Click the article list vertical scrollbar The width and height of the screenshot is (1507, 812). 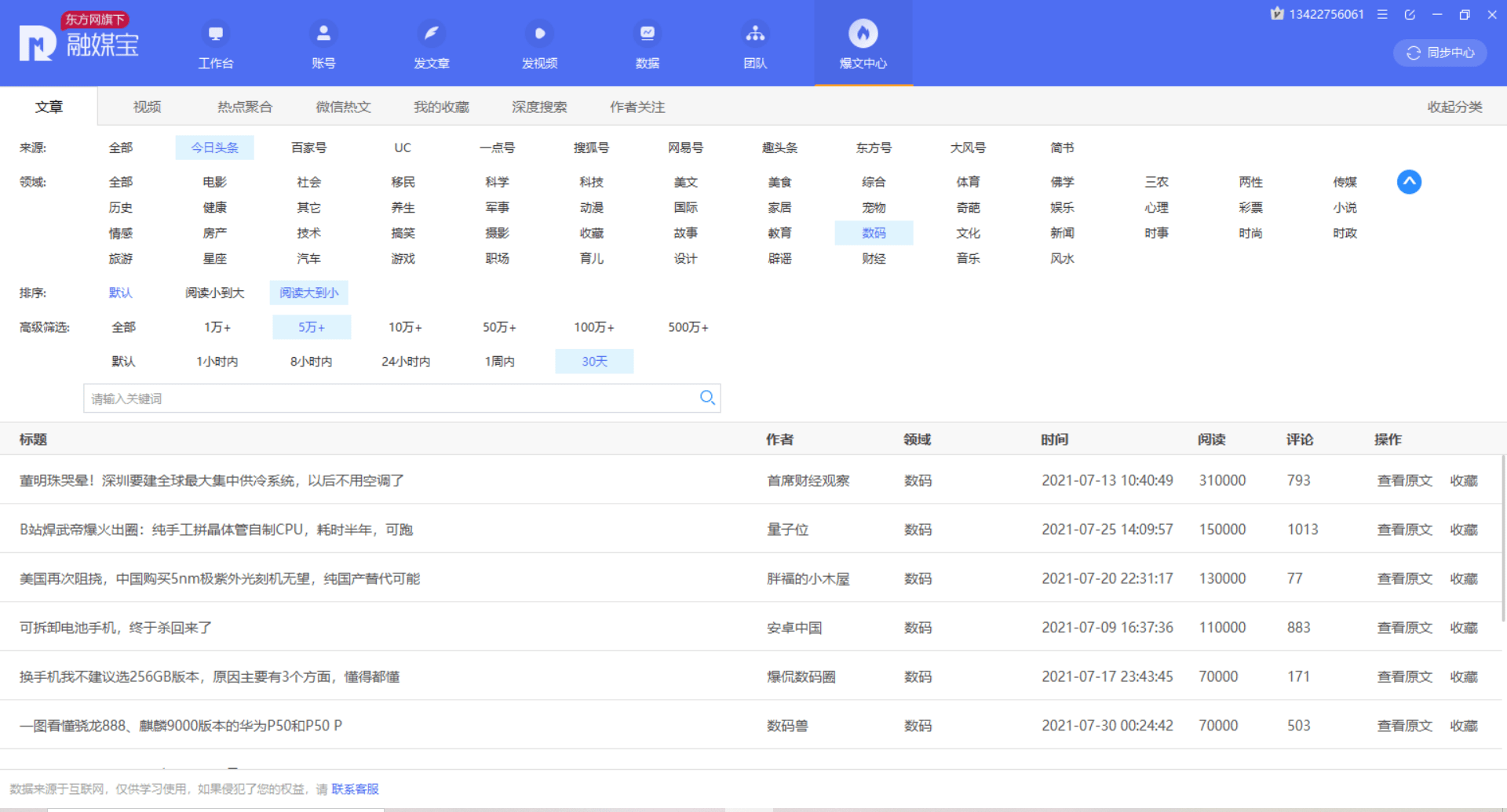(1503, 537)
